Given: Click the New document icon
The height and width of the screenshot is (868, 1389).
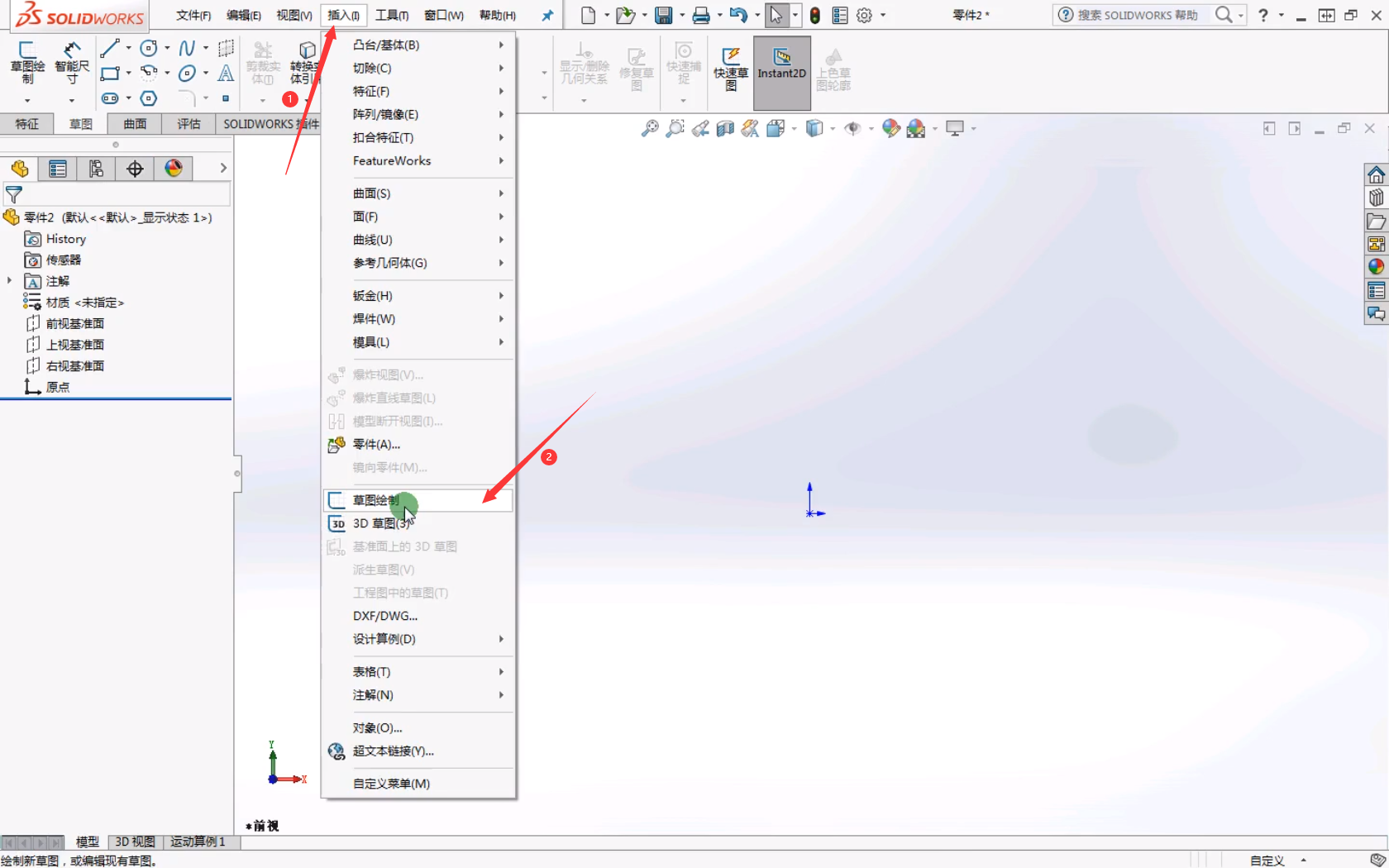Looking at the screenshot, I should coord(588,15).
